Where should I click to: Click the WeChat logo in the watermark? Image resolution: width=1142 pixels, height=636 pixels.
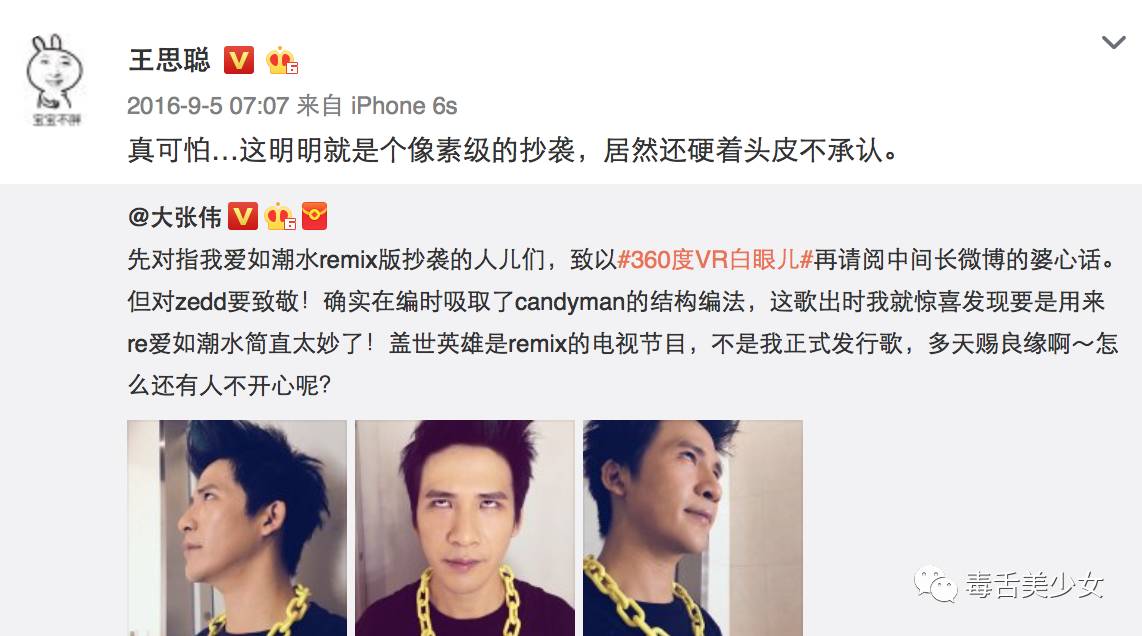pyautogui.click(x=935, y=585)
